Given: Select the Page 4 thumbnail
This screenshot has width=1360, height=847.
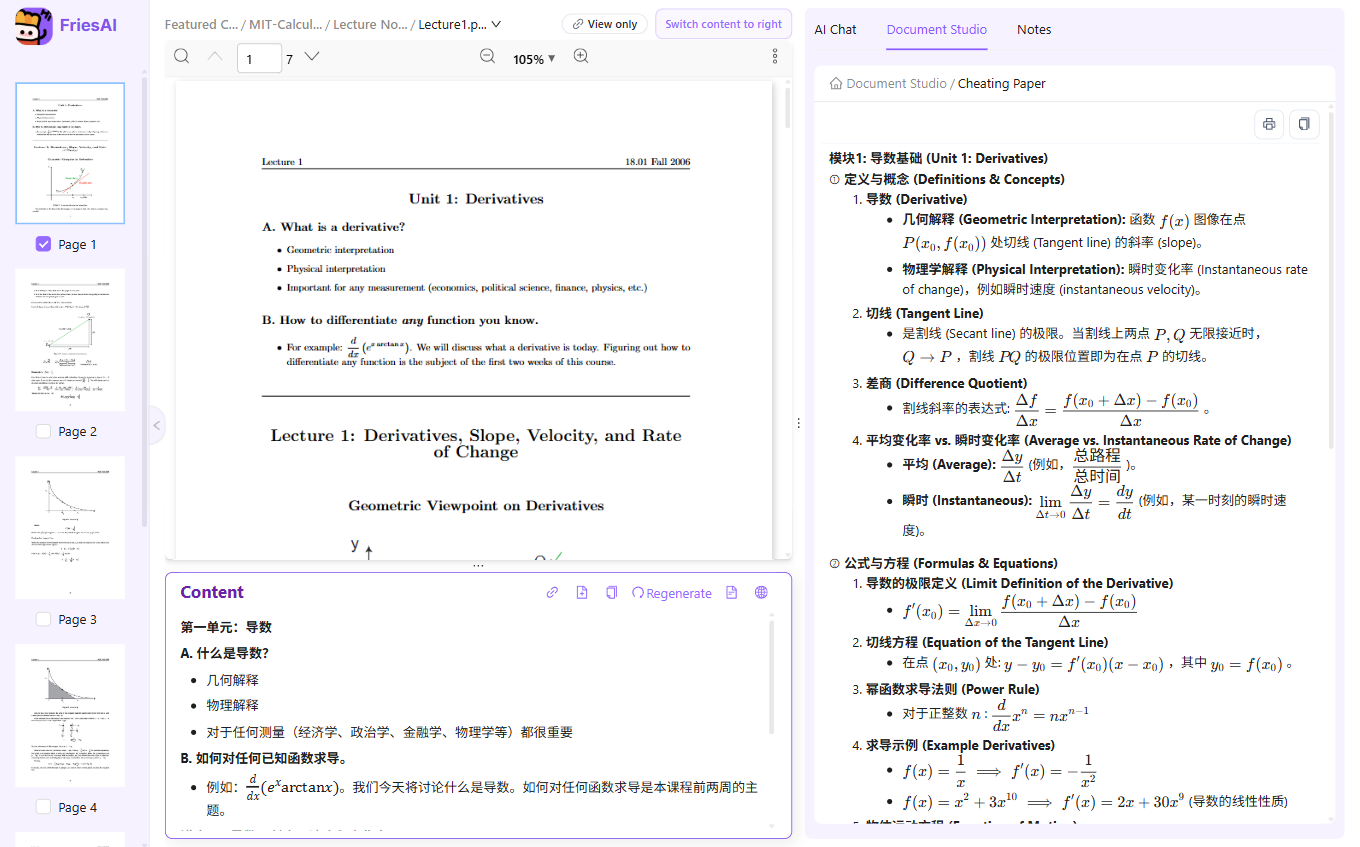Looking at the screenshot, I should 70,716.
